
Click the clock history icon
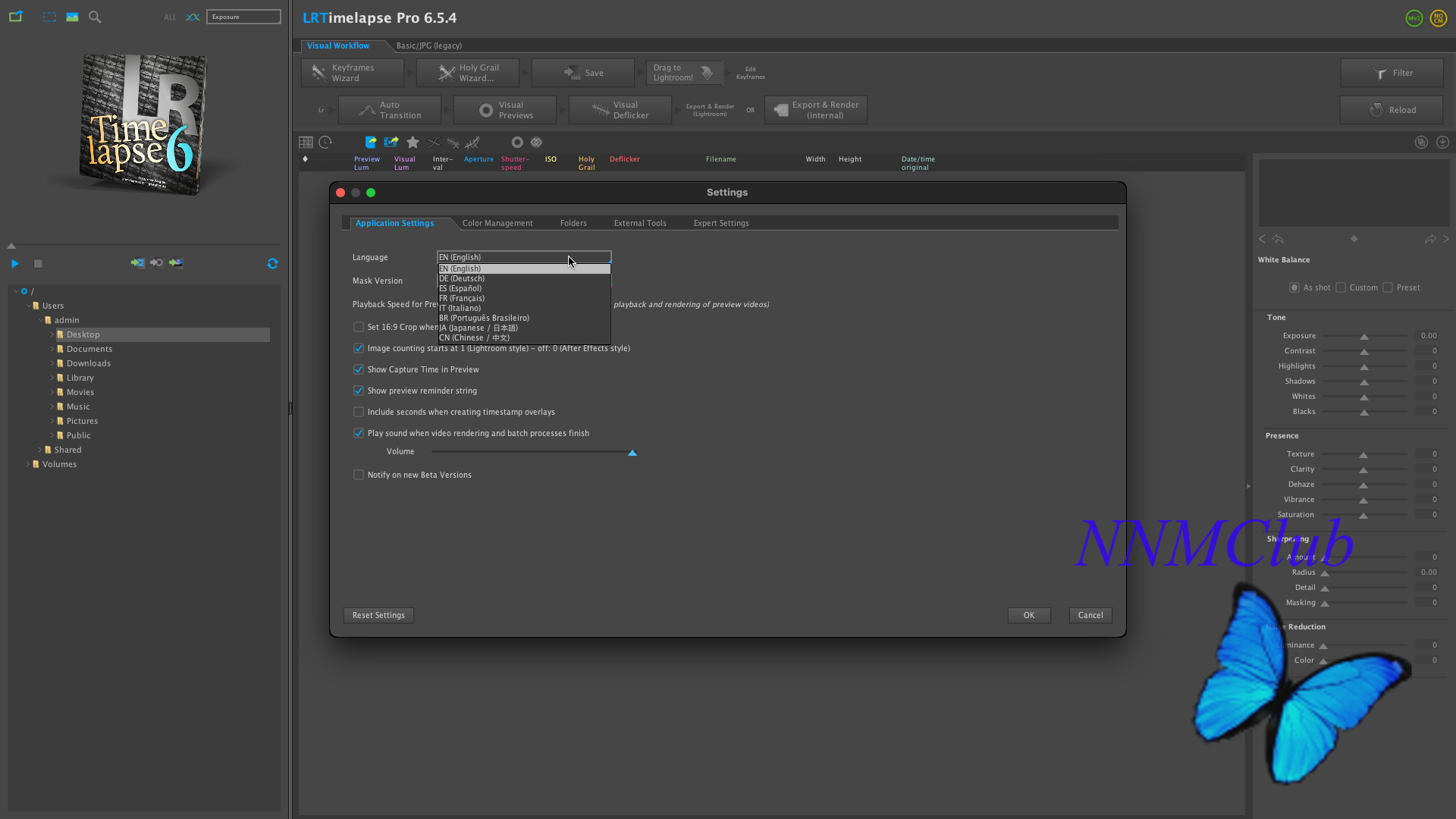click(x=325, y=142)
